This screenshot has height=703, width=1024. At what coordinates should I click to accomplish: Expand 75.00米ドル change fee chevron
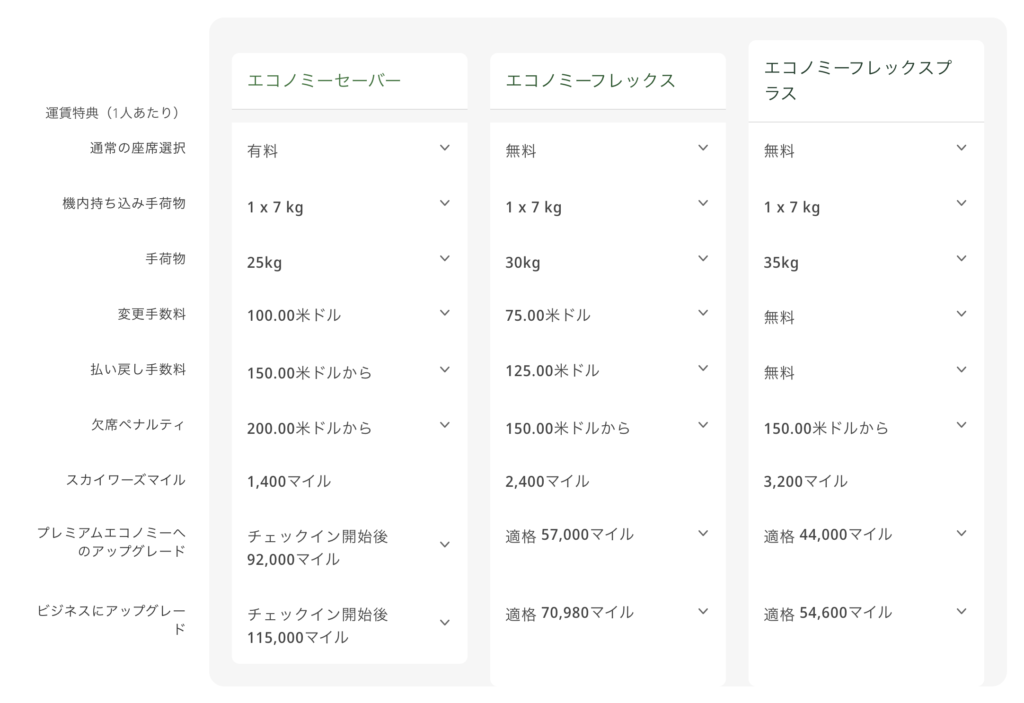click(x=703, y=314)
